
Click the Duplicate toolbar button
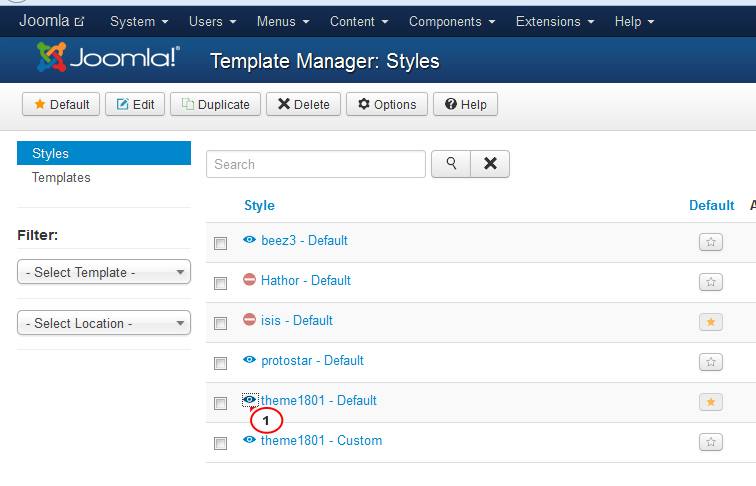point(216,104)
